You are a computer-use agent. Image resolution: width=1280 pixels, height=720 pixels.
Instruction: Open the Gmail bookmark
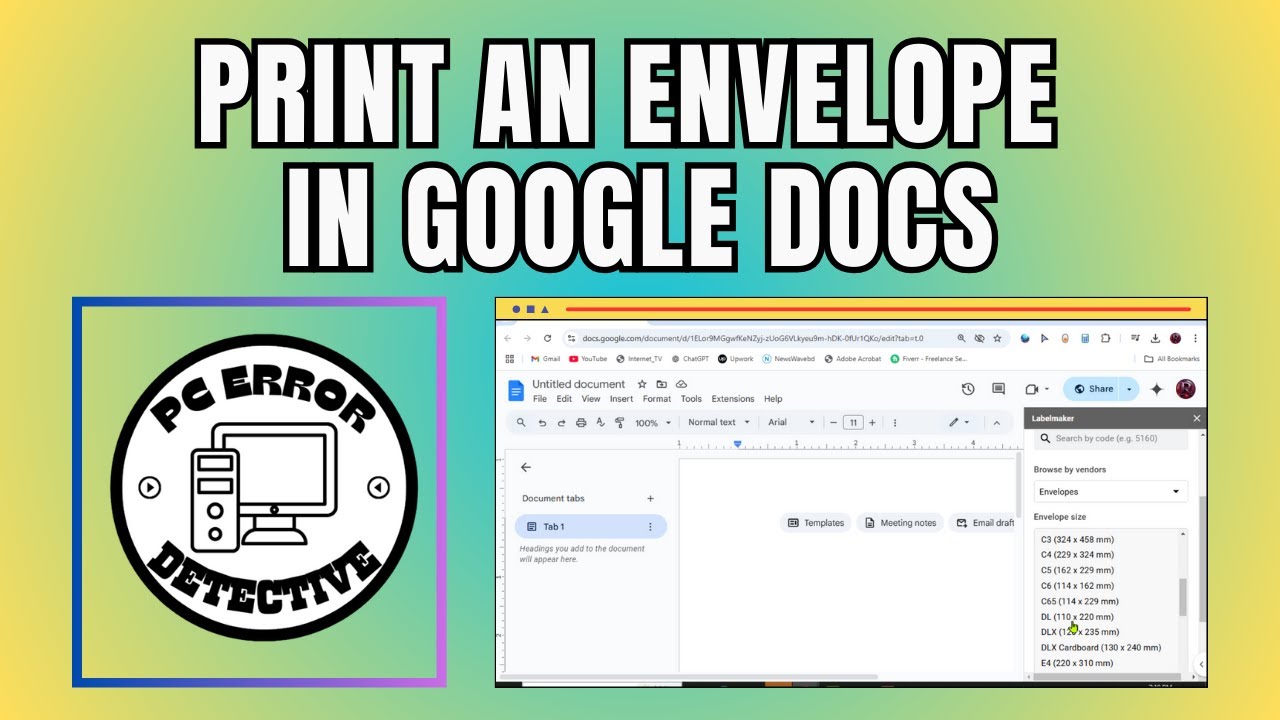pos(545,358)
